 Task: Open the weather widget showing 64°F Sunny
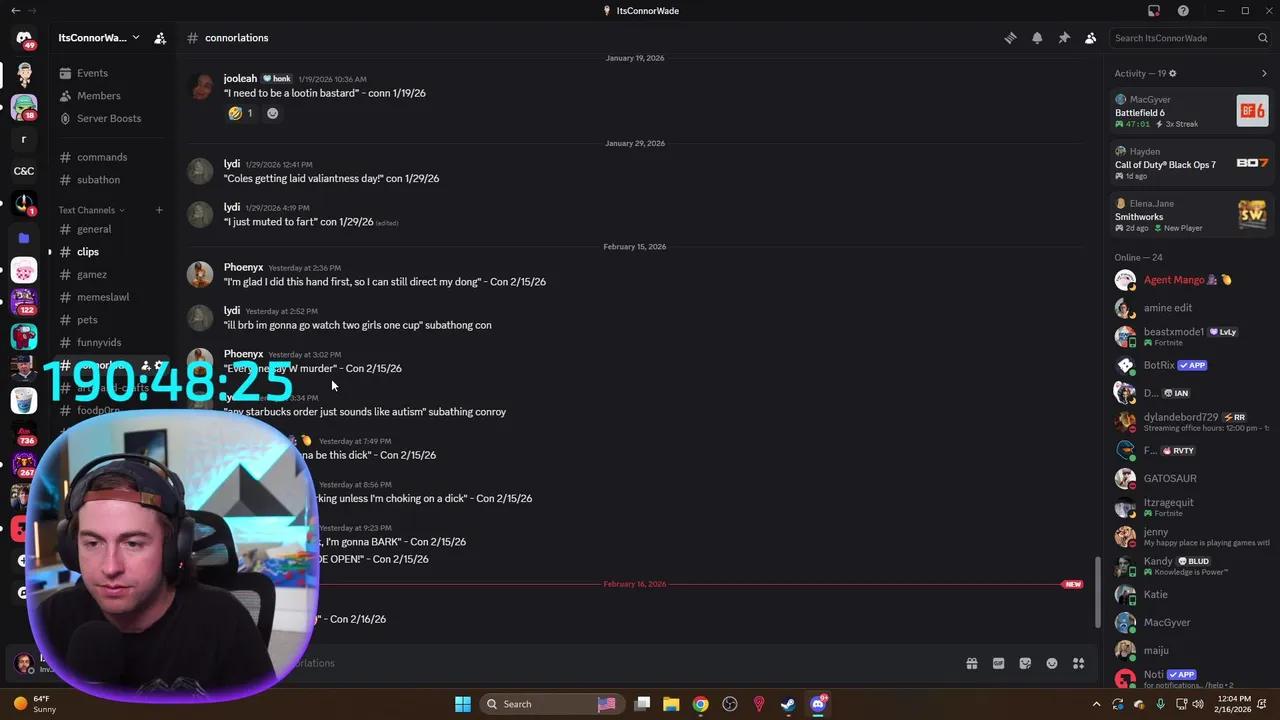click(35, 704)
